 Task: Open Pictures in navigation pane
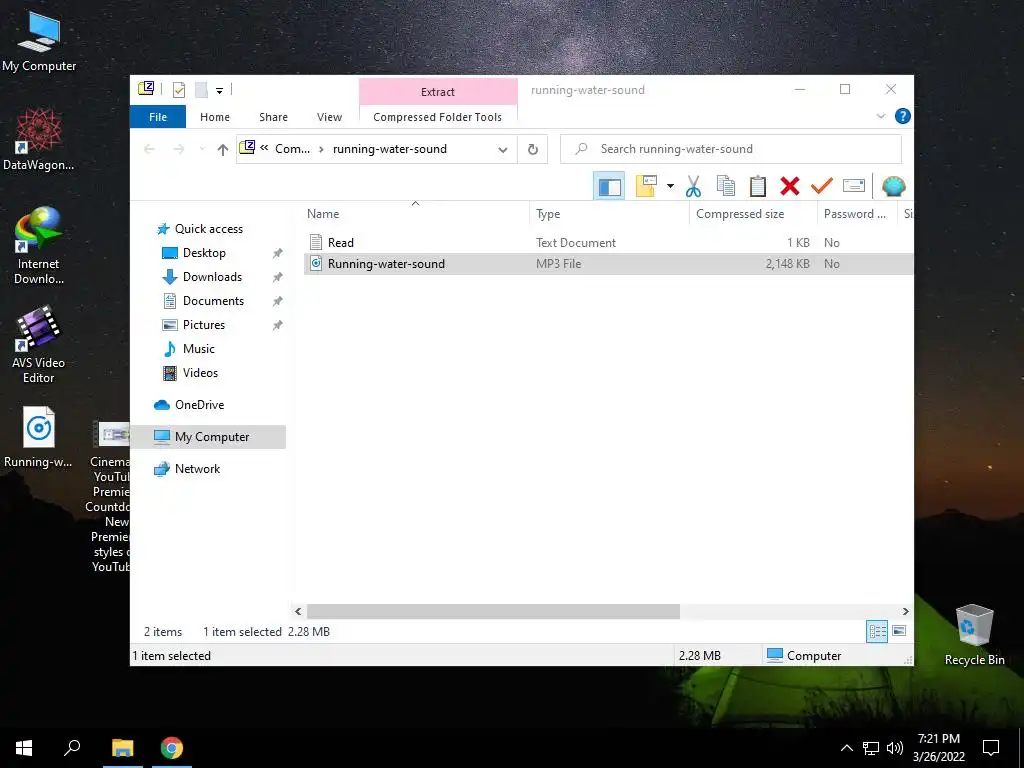[x=204, y=325]
